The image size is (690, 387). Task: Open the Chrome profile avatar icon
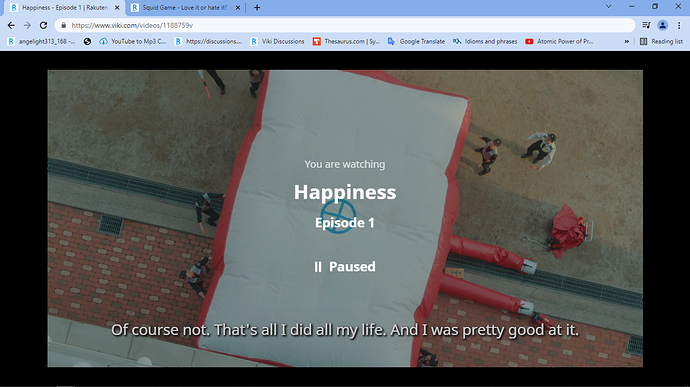click(x=662, y=26)
